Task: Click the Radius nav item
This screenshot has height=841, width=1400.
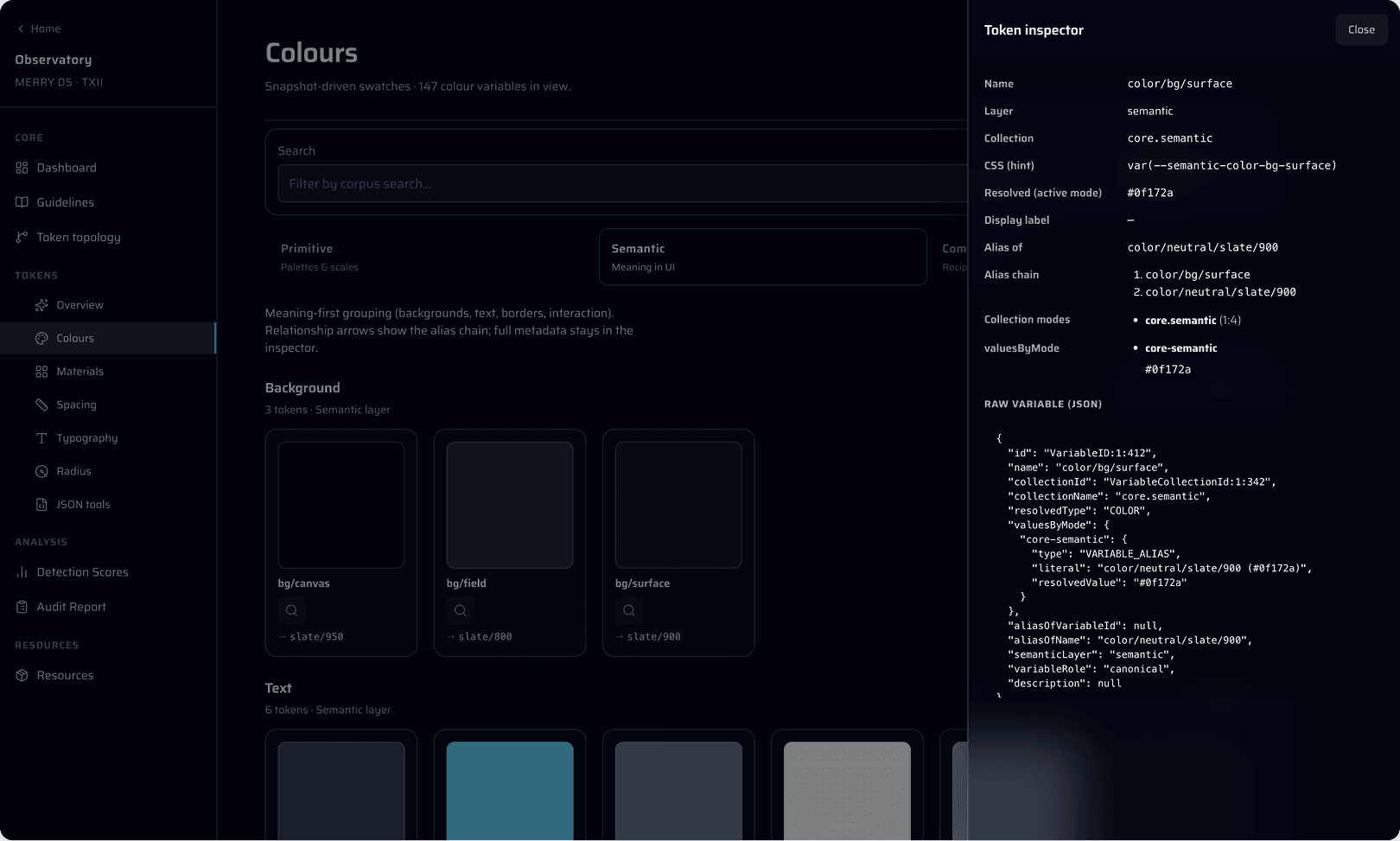Action: click(x=108, y=471)
